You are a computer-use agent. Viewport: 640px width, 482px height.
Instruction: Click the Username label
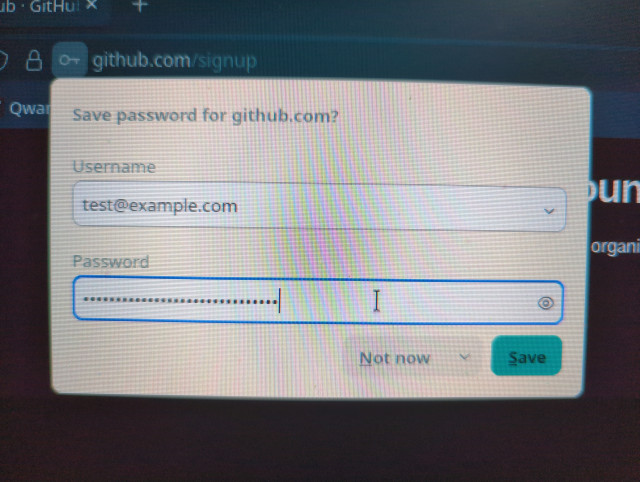pyautogui.click(x=114, y=167)
